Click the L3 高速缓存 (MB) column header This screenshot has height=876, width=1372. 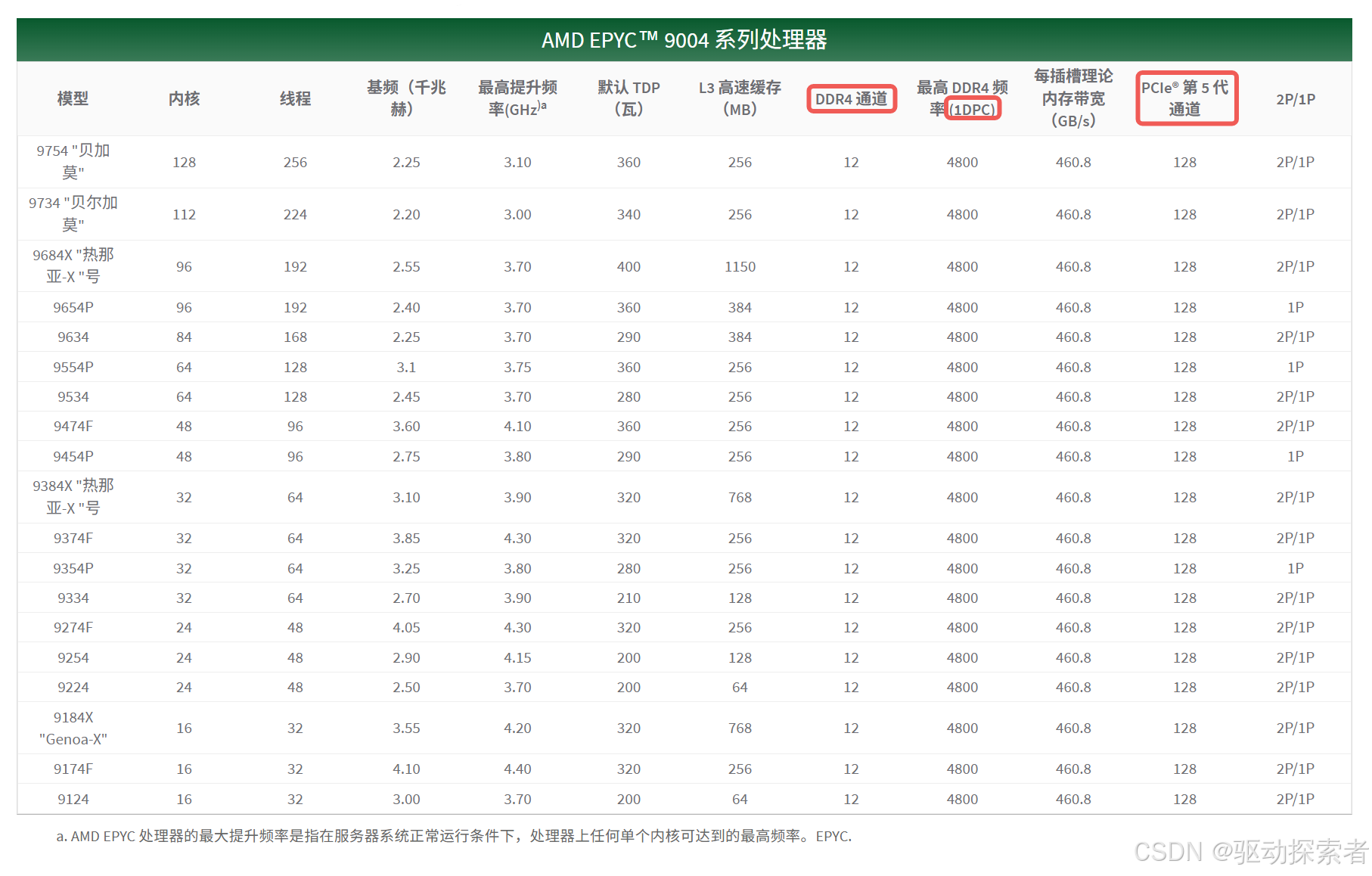(x=740, y=98)
